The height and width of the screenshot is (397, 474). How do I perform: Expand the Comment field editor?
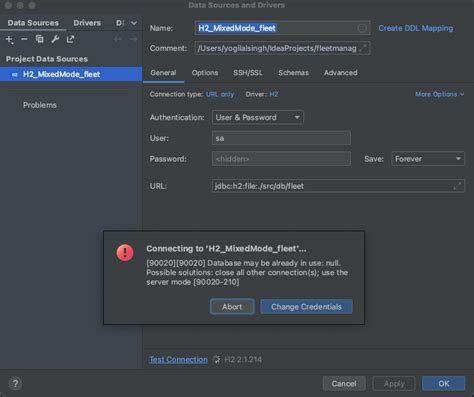[363, 48]
